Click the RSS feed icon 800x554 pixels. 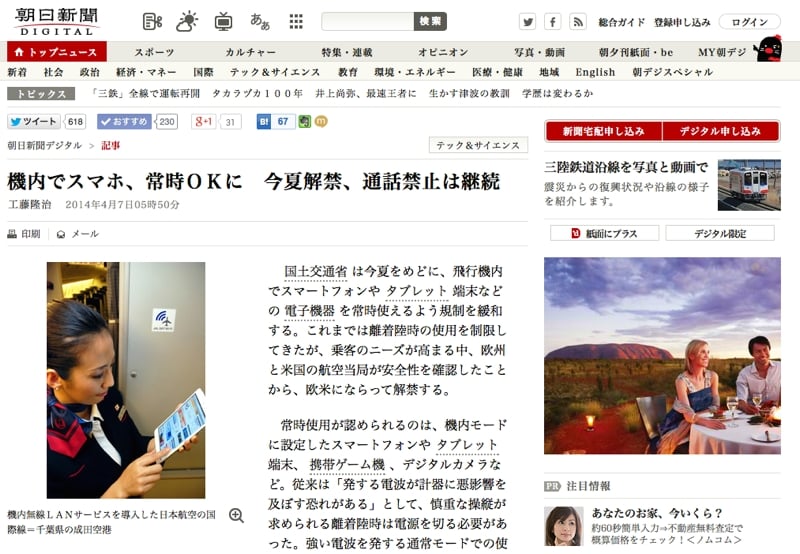pyautogui.click(x=578, y=22)
